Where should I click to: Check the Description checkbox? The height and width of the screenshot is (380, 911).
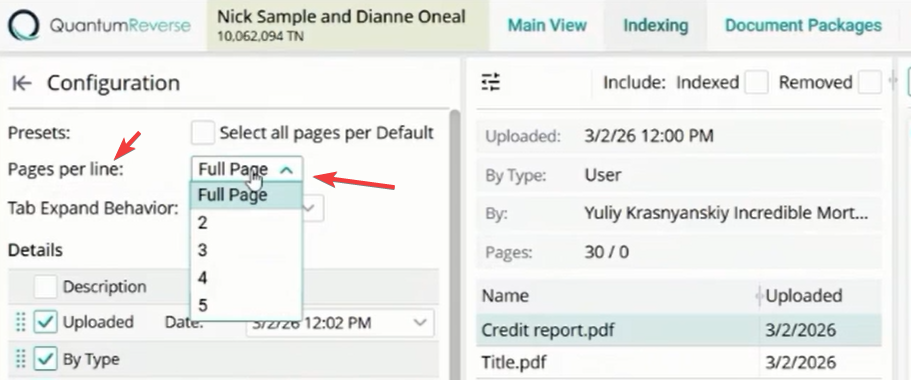[45, 286]
